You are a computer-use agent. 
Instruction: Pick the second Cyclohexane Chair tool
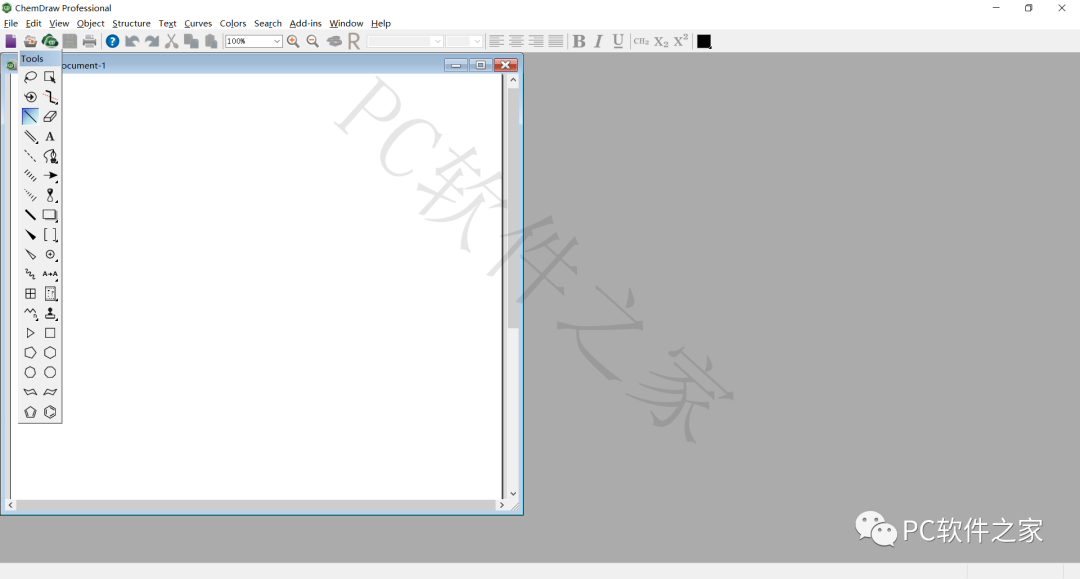pos(50,392)
